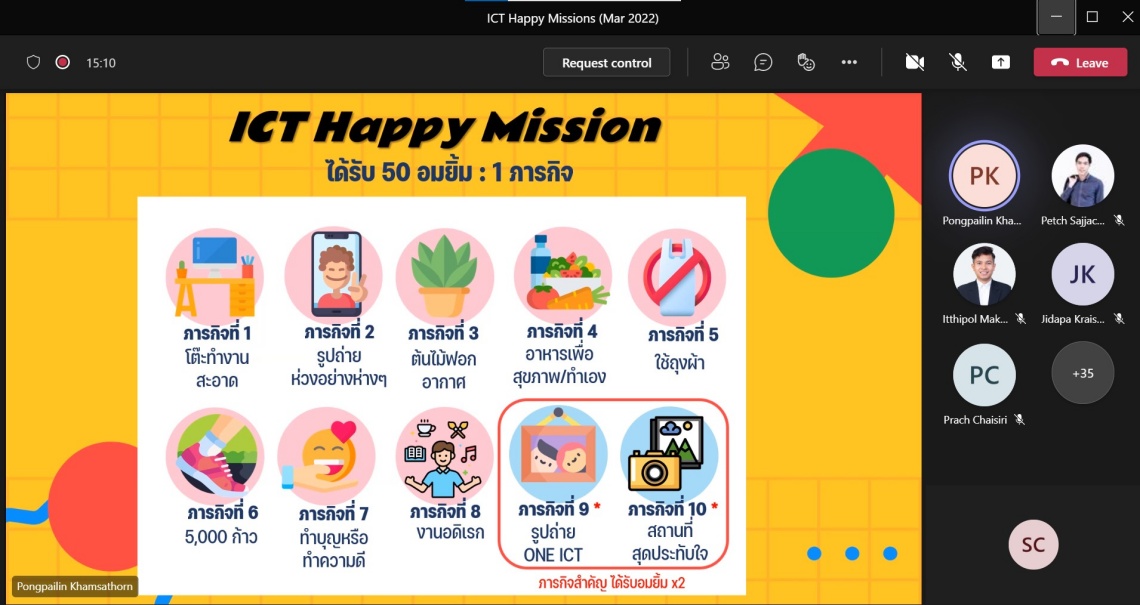Open the reactions and raise hand icon
The image size is (1140, 605).
(x=806, y=62)
